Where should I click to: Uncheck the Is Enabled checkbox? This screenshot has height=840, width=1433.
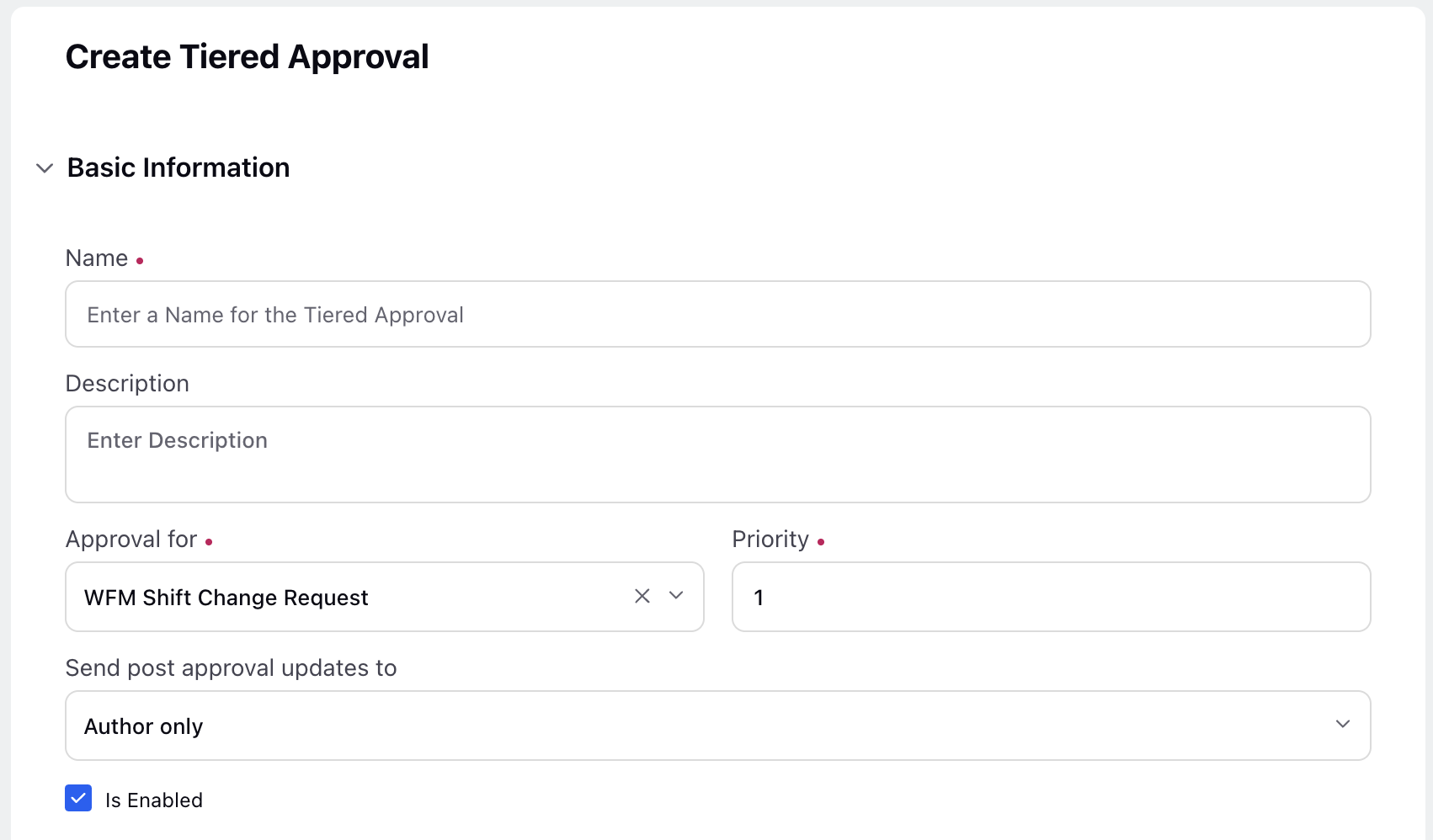tap(78, 798)
